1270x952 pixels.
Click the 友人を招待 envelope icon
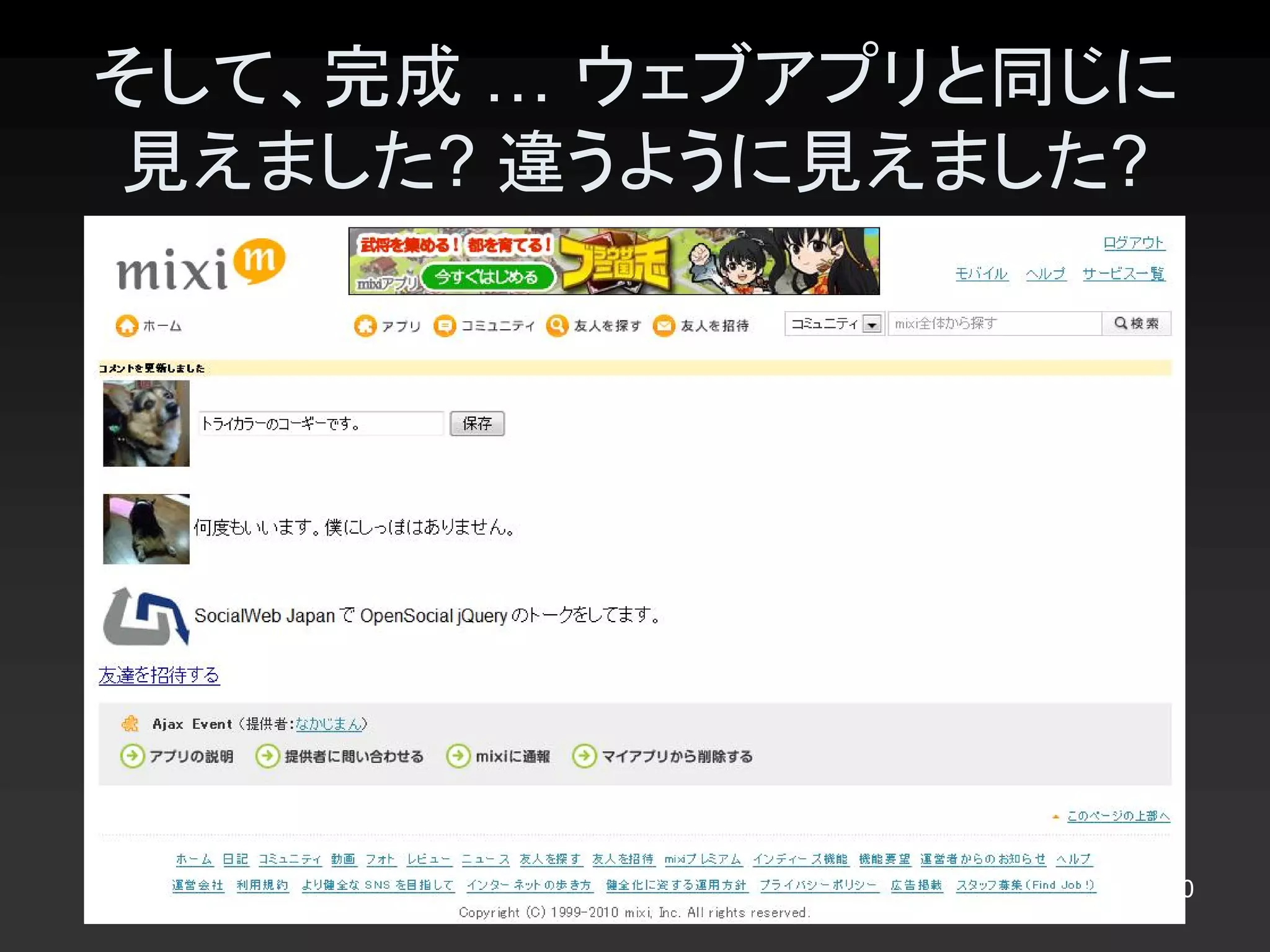pos(664,325)
